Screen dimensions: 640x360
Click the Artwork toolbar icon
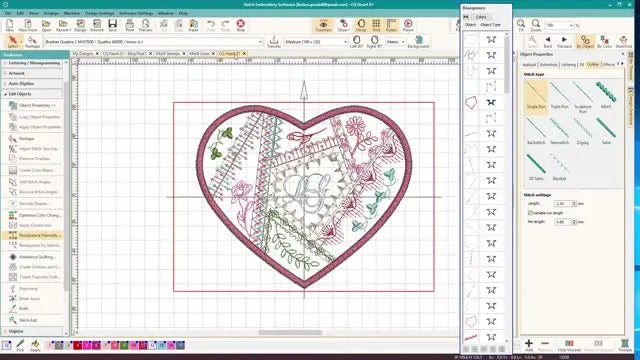pyautogui.click(x=97, y=25)
